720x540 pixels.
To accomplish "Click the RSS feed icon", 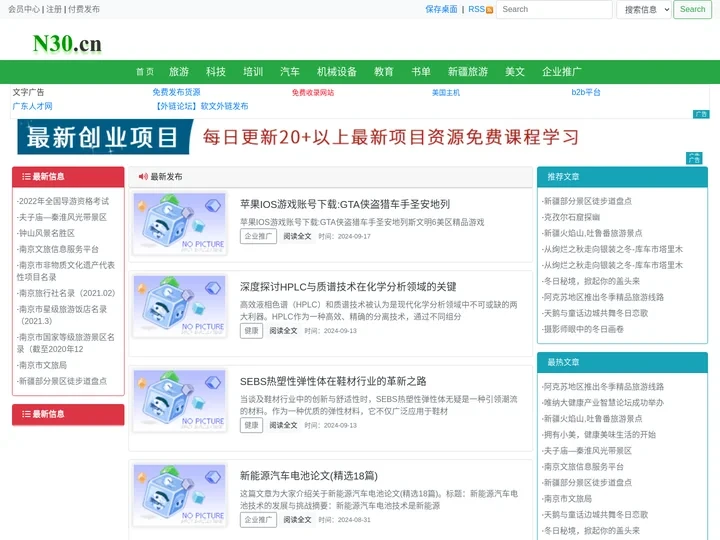I will pos(489,10).
